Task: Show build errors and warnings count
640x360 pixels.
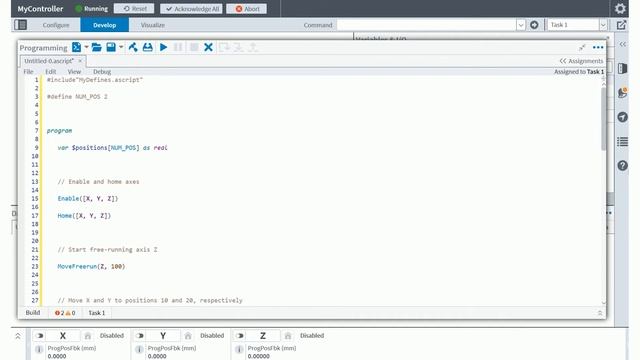Action: click(65, 313)
